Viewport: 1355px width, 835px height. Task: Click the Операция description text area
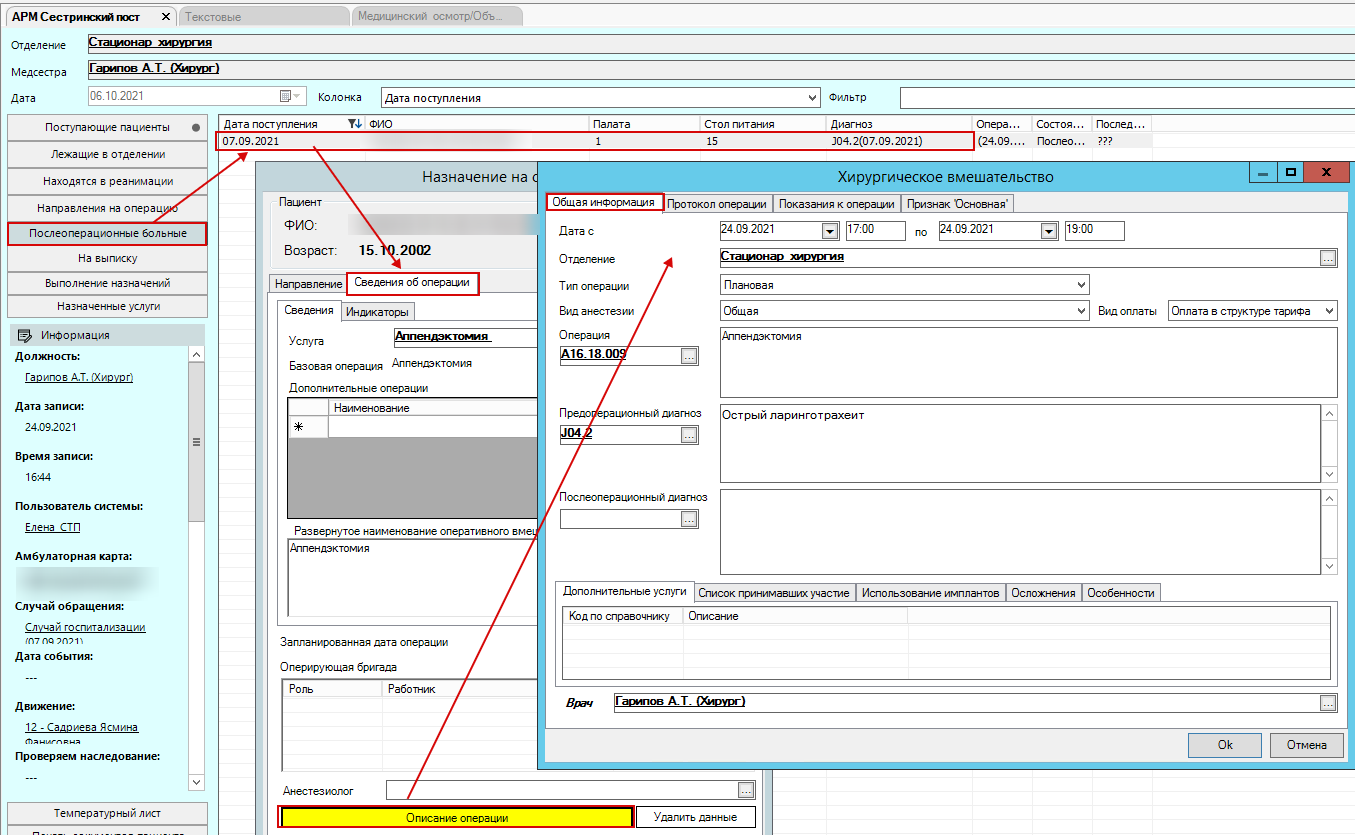point(1028,362)
